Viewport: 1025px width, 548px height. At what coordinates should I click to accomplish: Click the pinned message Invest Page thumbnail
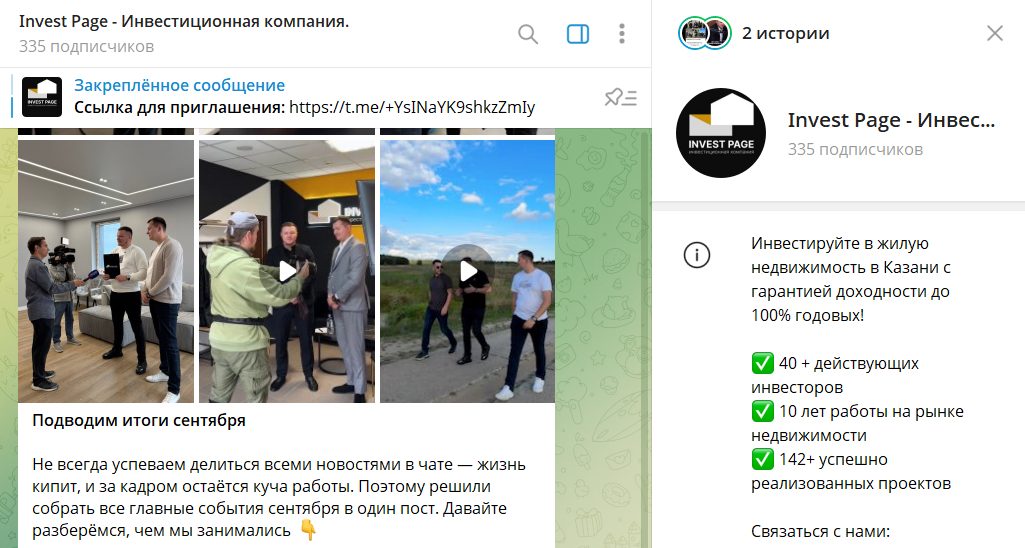[42, 97]
